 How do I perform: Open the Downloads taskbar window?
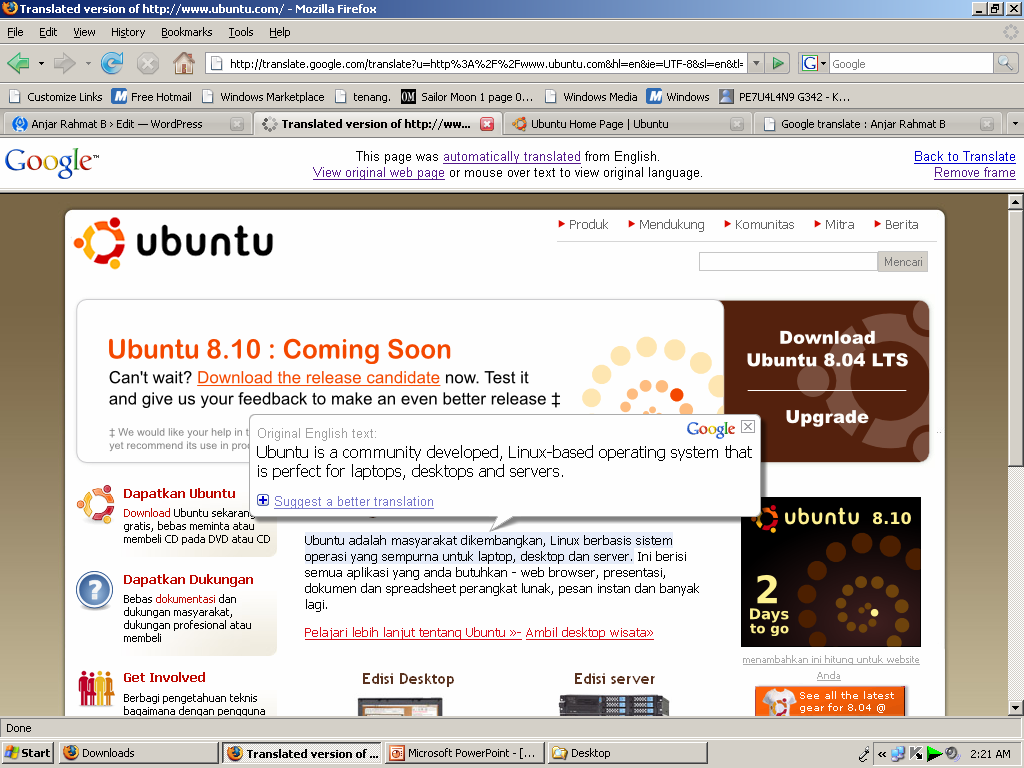tap(138, 753)
